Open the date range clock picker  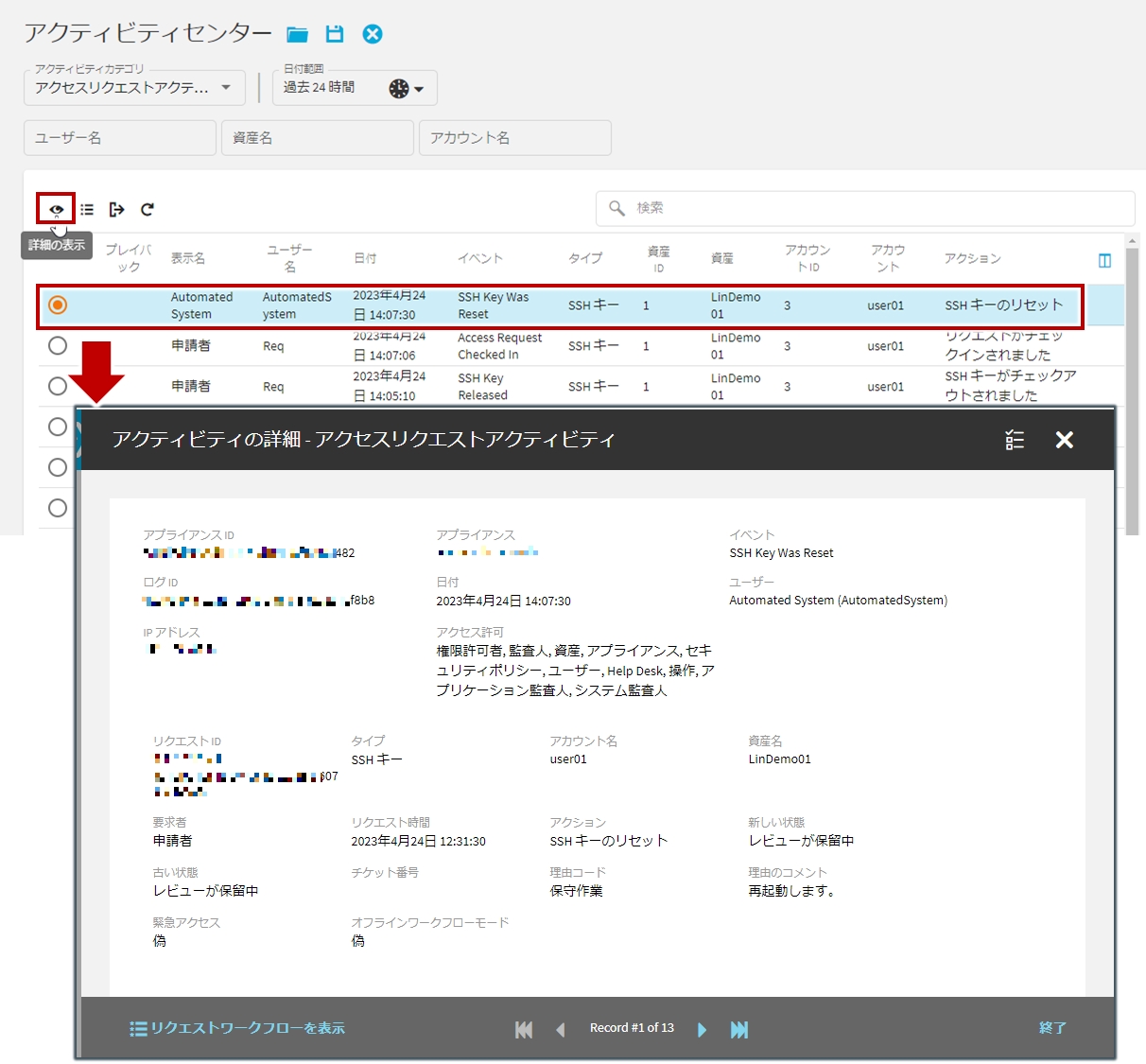[406, 88]
